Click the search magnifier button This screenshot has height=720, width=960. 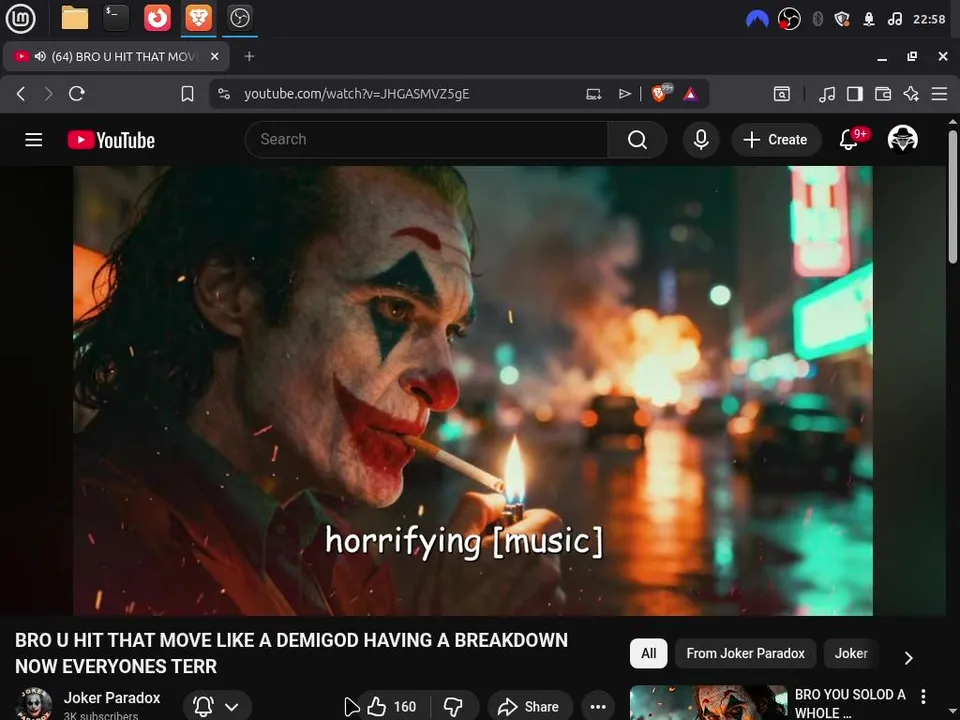pos(637,140)
